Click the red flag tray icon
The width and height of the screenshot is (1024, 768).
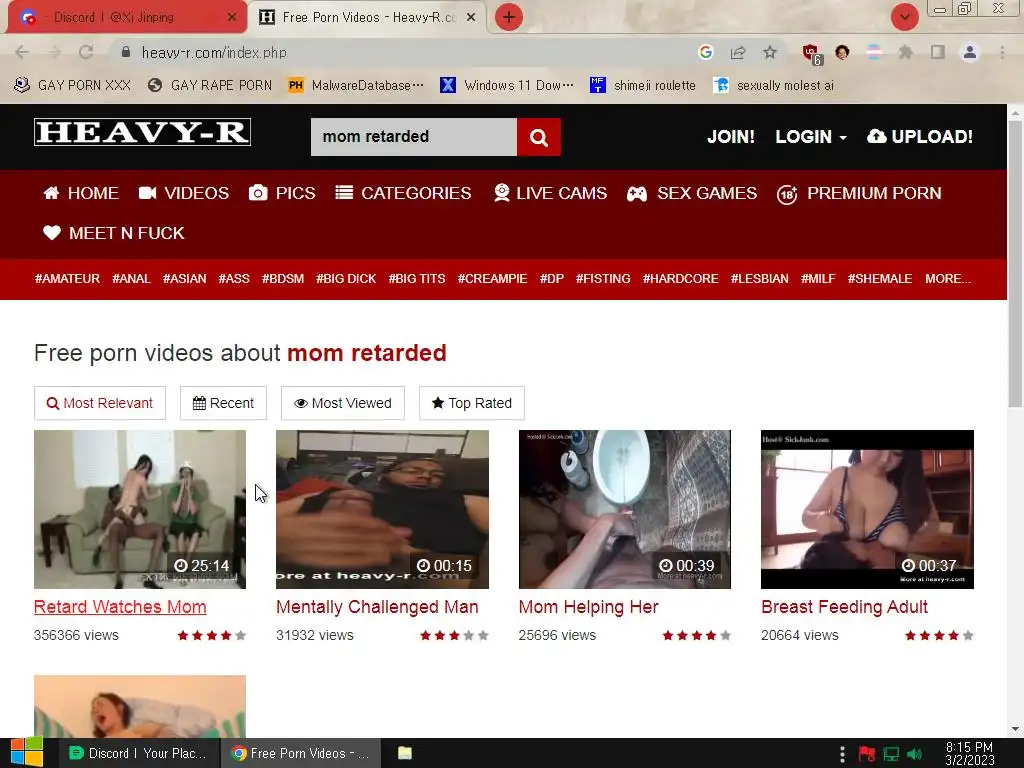[867, 754]
